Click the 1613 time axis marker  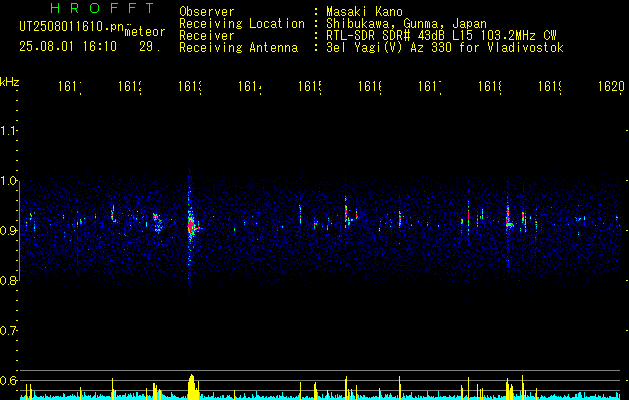point(190,87)
